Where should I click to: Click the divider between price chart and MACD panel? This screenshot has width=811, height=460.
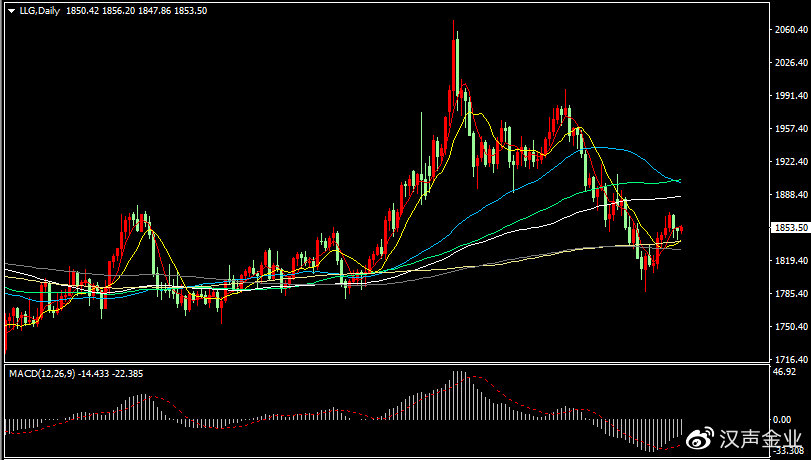[387, 363]
